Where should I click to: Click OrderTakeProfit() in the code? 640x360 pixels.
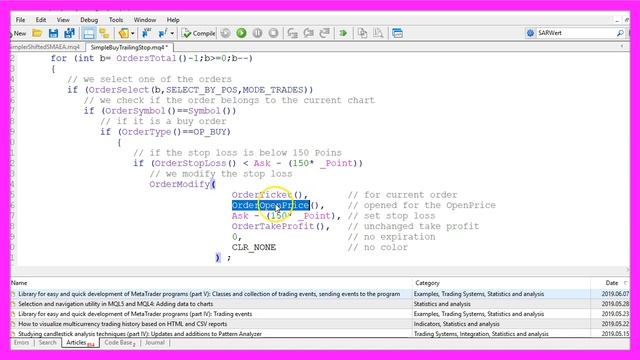point(280,227)
